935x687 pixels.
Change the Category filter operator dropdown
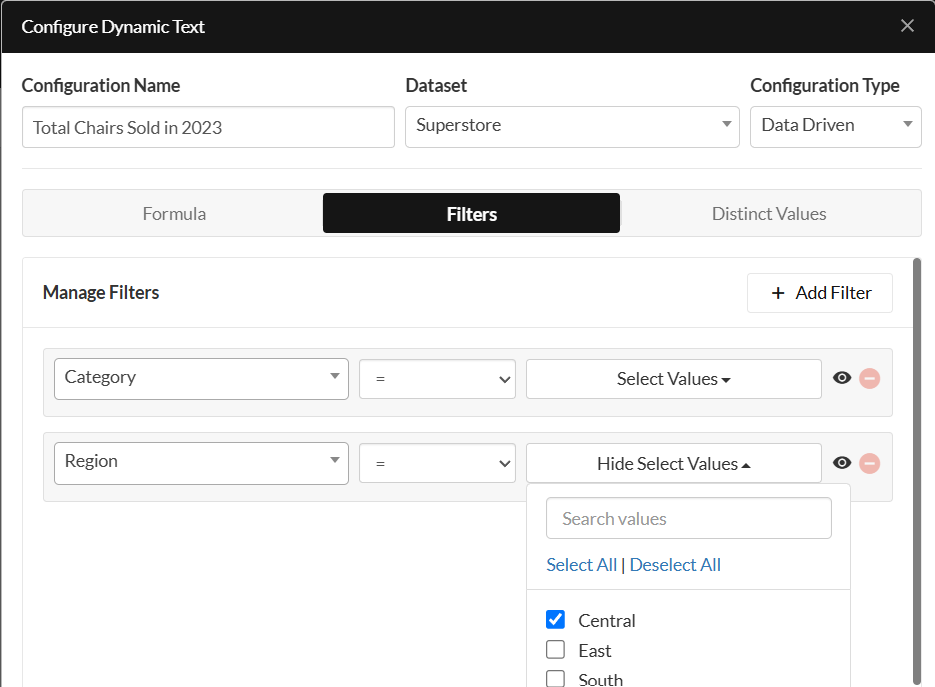point(437,379)
